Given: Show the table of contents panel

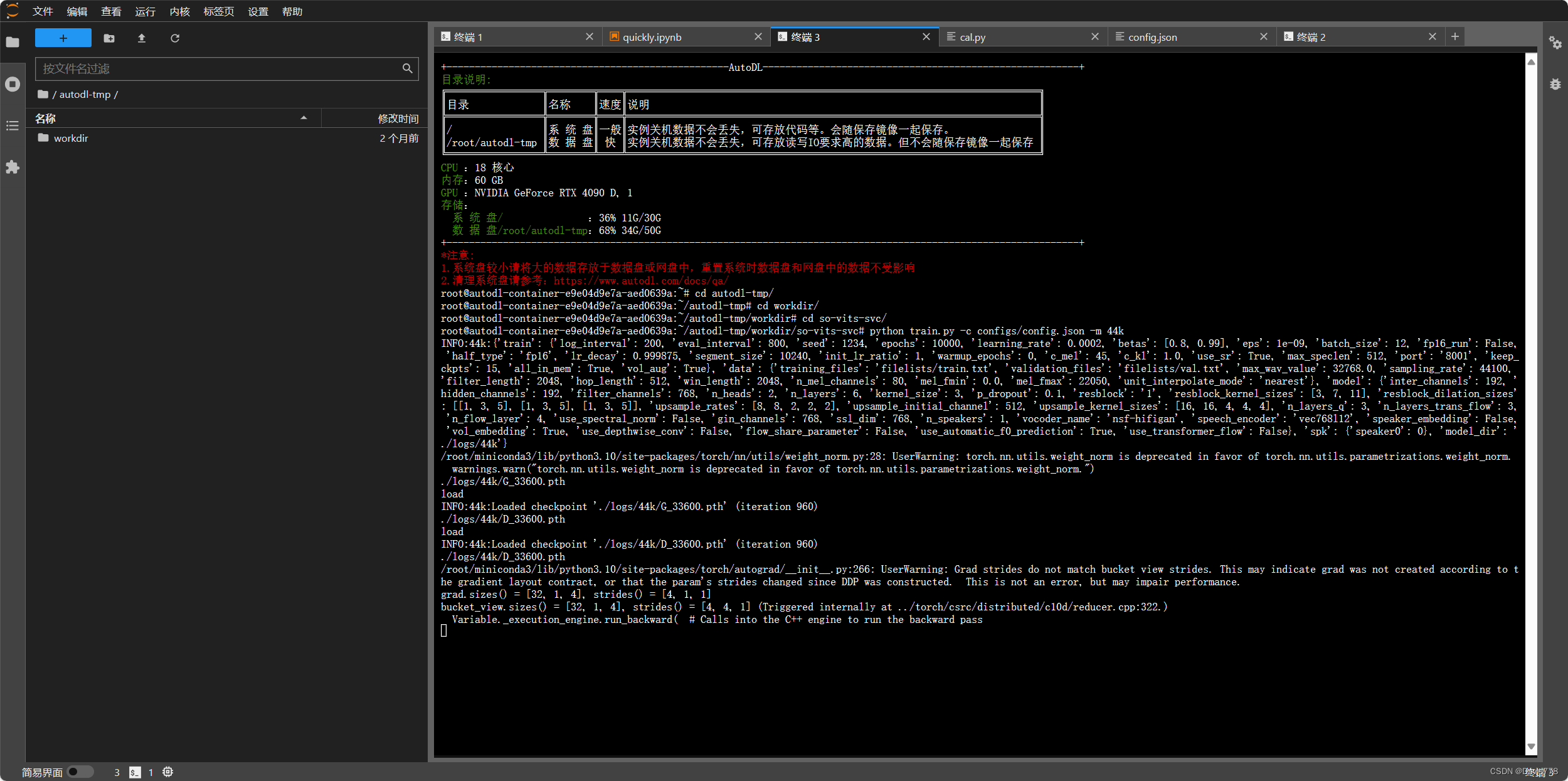Looking at the screenshot, I should [x=13, y=126].
